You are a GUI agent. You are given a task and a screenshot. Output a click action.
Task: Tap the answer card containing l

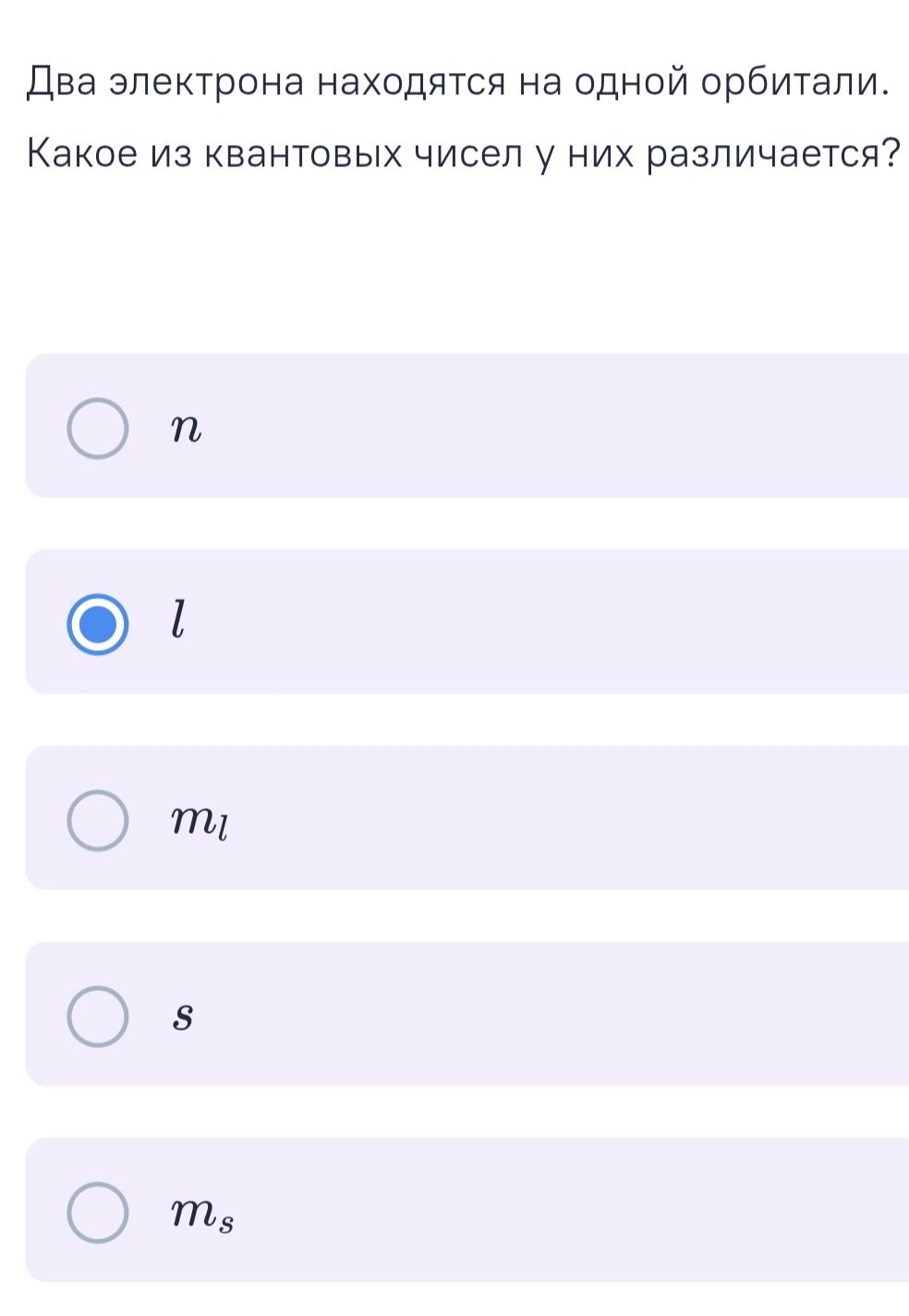[x=467, y=622]
